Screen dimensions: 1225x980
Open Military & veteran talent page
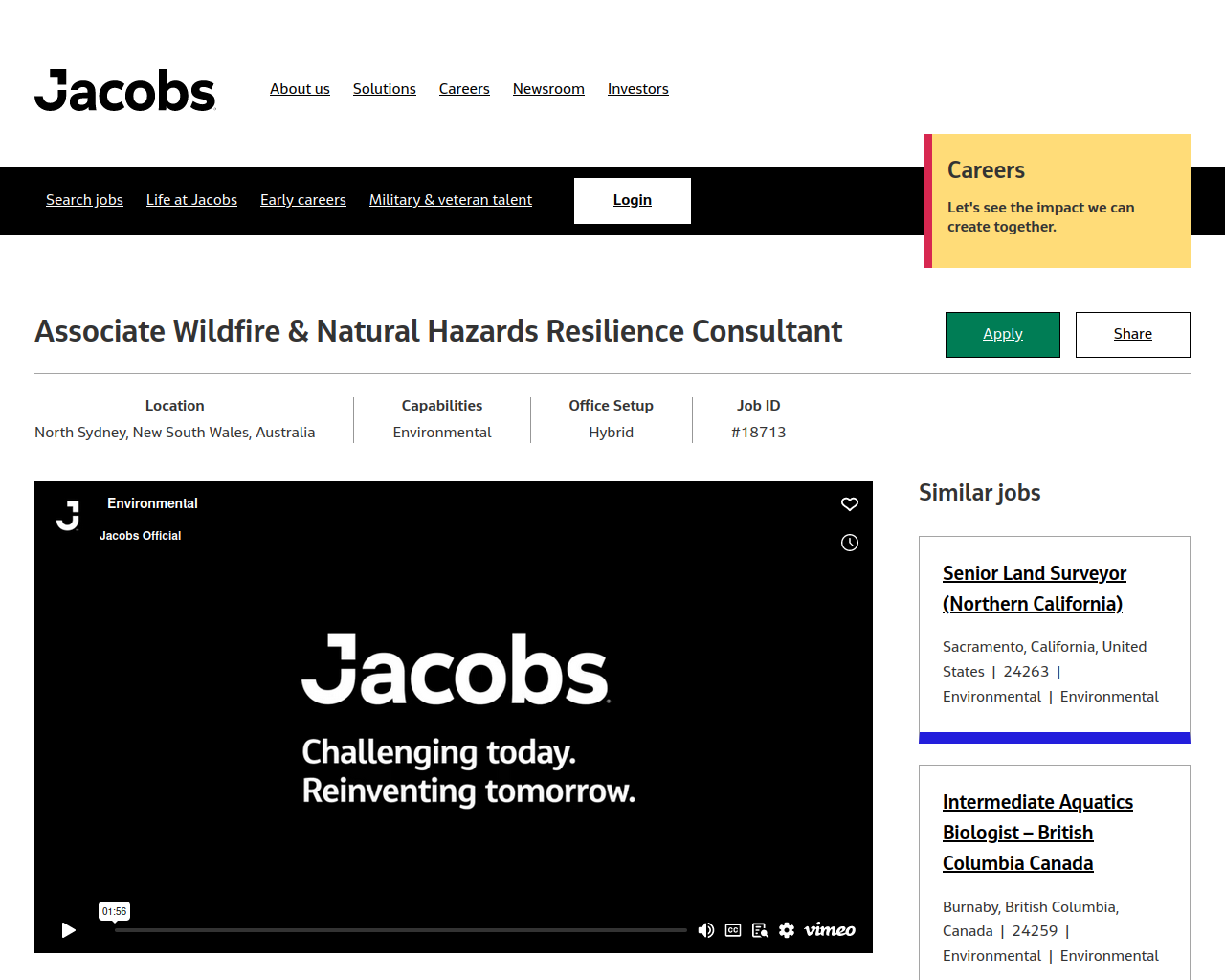tap(451, 200)
